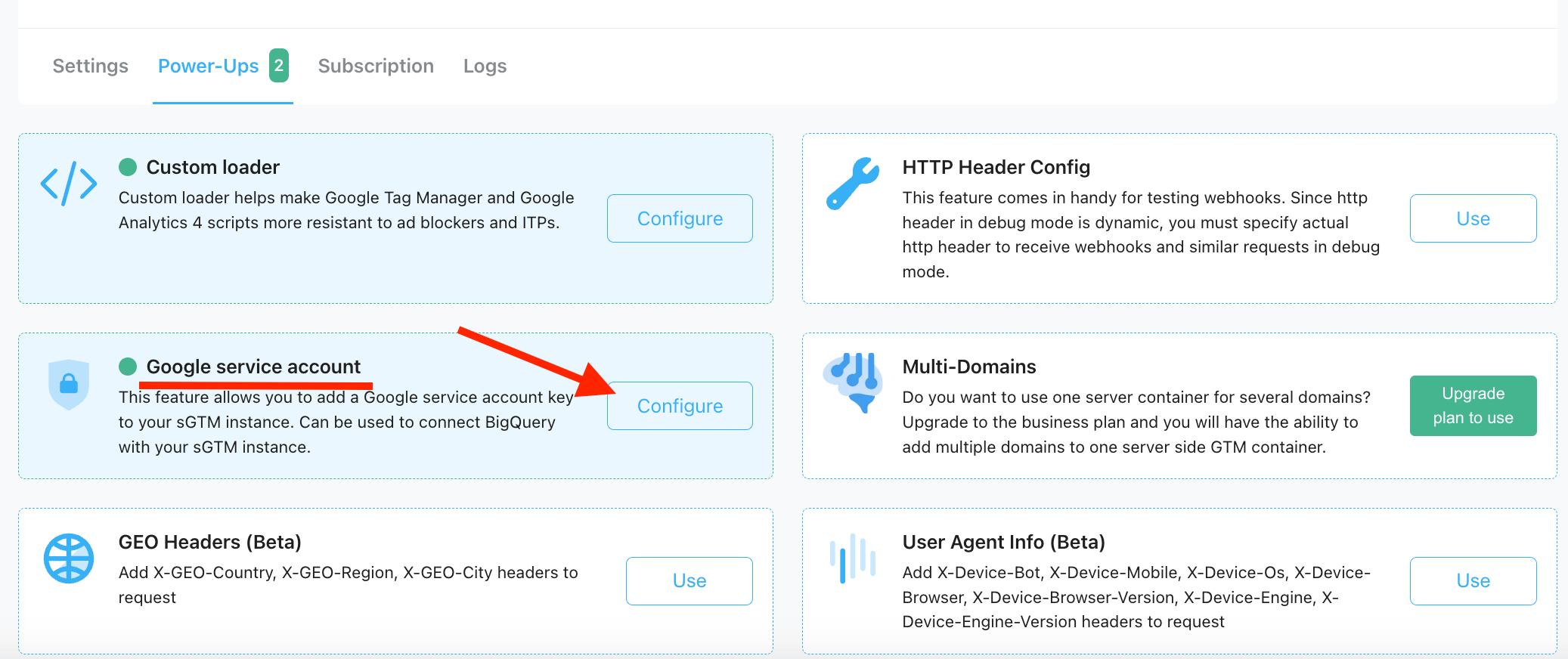The height and width of the screenshot is (659, 1568).
Task: Click the X-Device-Bot headers description
Action: 1136,597
